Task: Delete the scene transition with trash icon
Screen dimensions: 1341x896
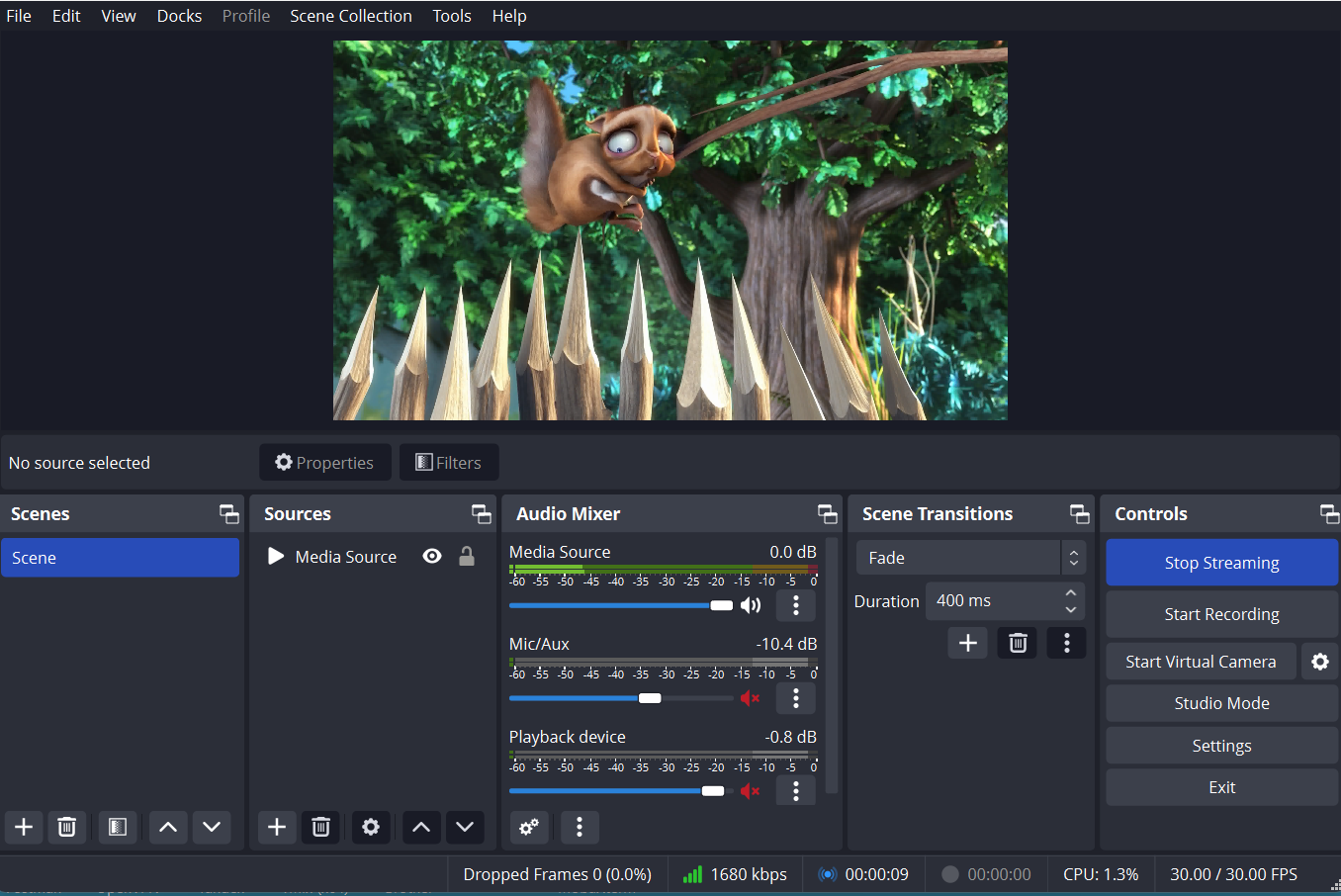Action: tap(1018, 644)
